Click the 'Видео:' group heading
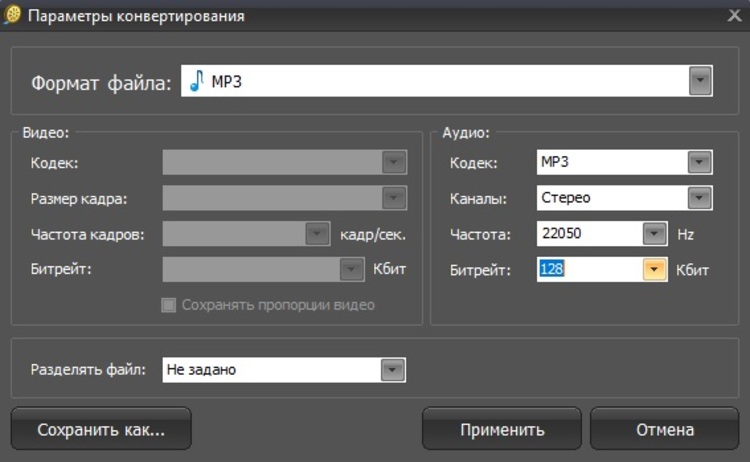This screenshot has width=750, height=462. tap(46, 132)
